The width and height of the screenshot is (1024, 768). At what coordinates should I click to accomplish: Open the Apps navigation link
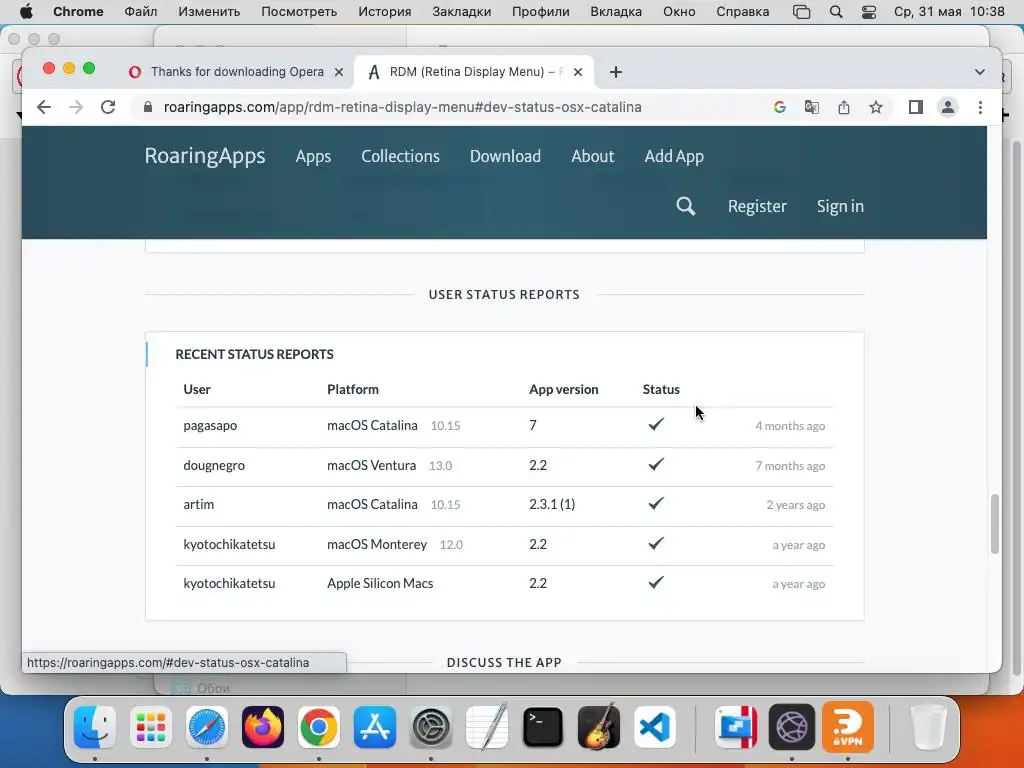(313, 157)
